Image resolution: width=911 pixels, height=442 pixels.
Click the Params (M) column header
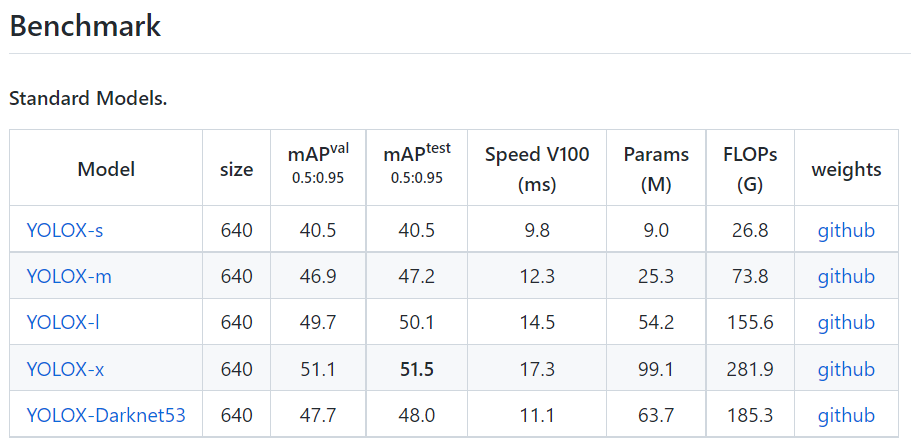click(x=656, y=169)
